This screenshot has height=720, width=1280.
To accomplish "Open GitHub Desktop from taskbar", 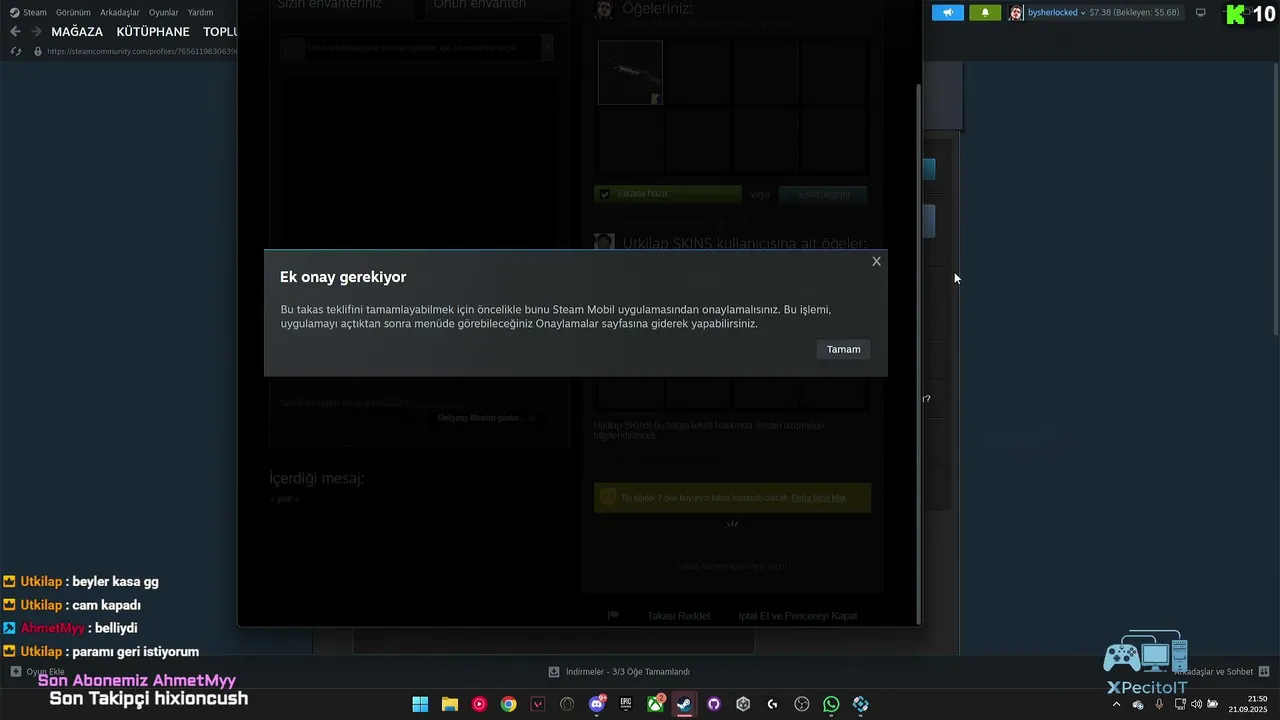I will 714,704.
